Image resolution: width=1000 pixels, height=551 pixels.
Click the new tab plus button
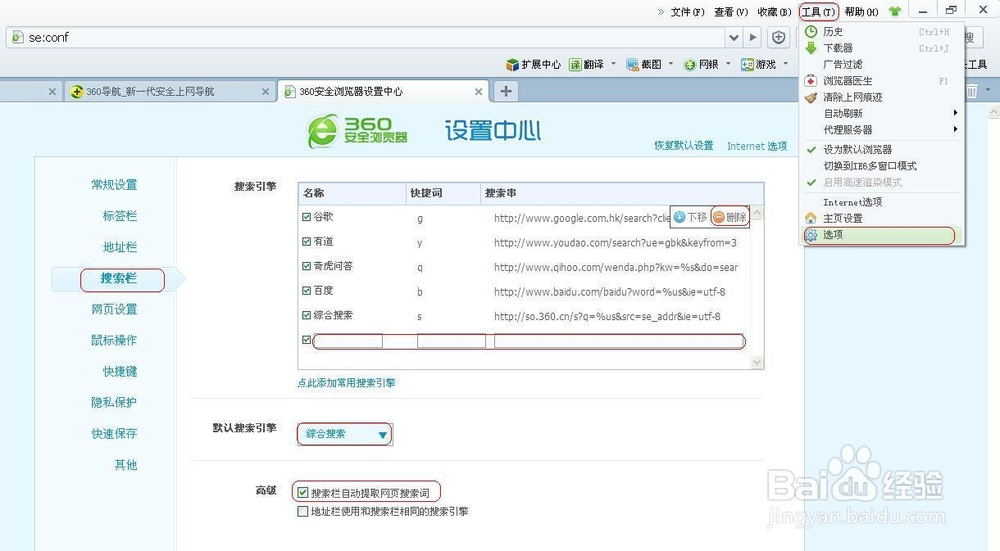click(506, 91)
